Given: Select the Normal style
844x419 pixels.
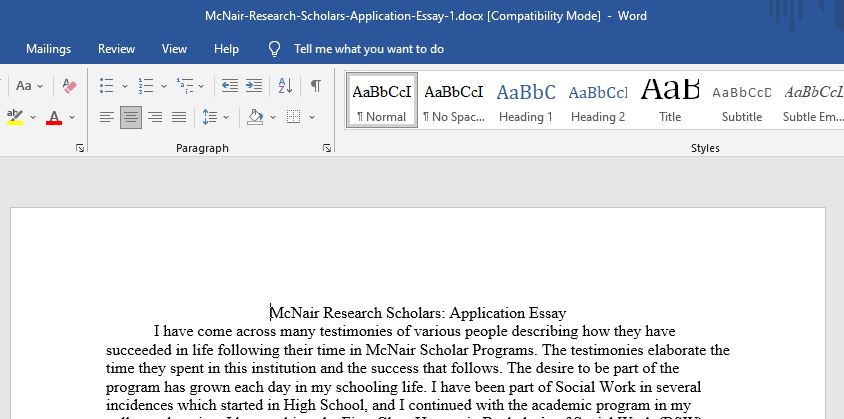Looking at the screenshot, I should click(382, 101).
